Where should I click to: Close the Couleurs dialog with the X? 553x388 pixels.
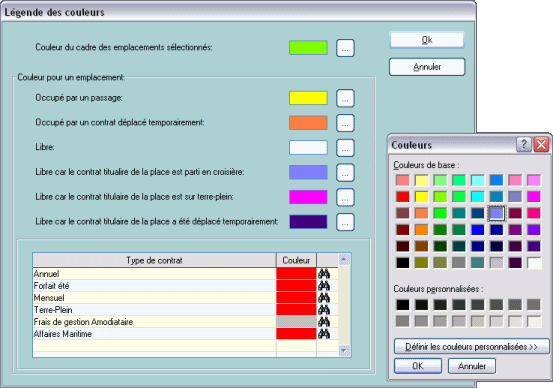pyautogui.click(x=541, y=145)
